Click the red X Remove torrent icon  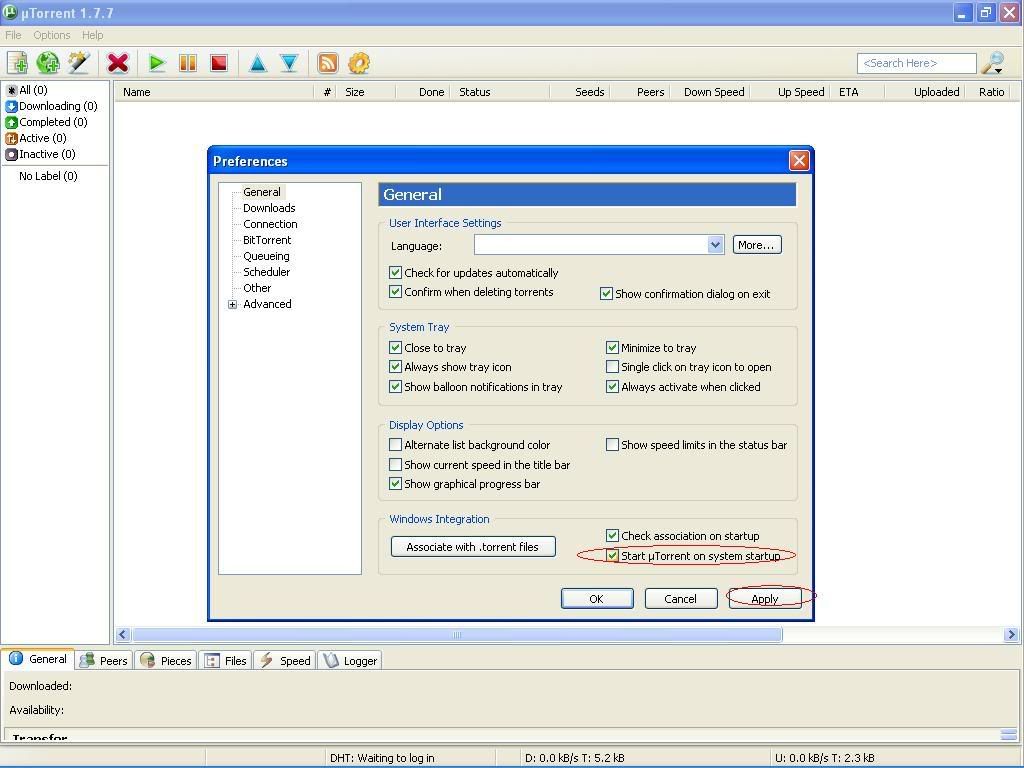[x=118, y=63]
